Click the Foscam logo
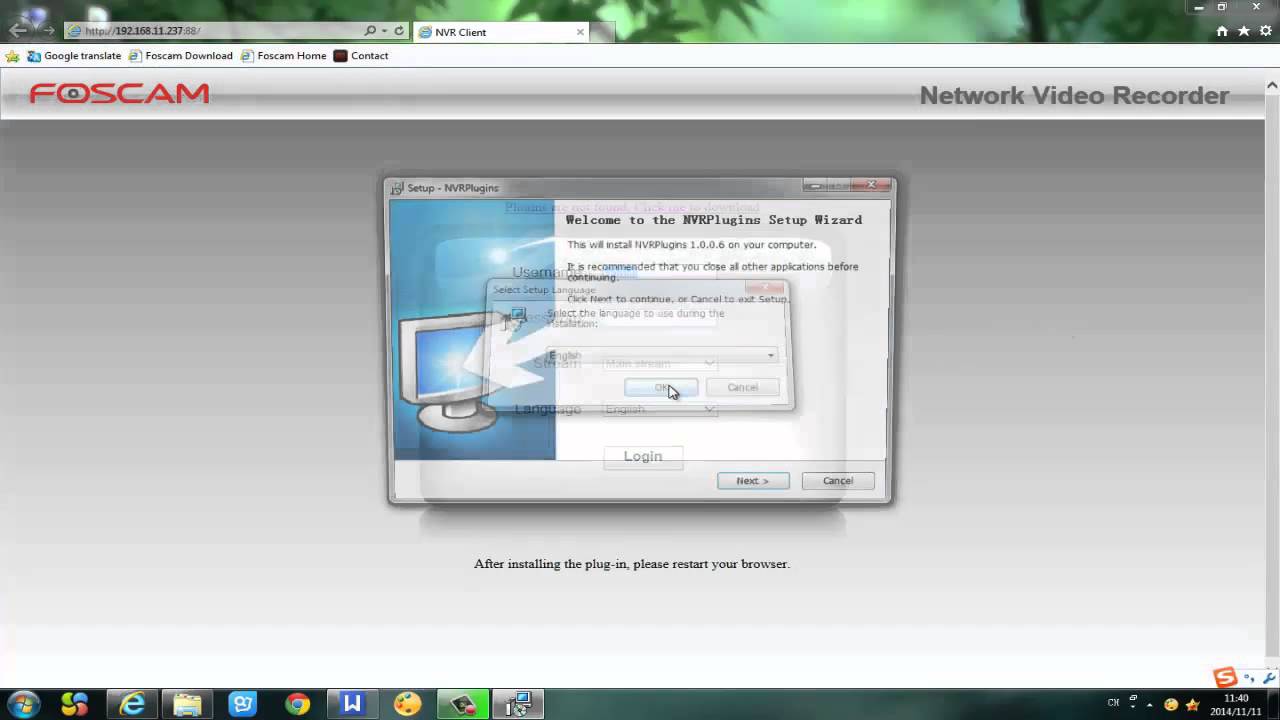The height and width of the screenshot is (720, 1280). click(119, 94)
